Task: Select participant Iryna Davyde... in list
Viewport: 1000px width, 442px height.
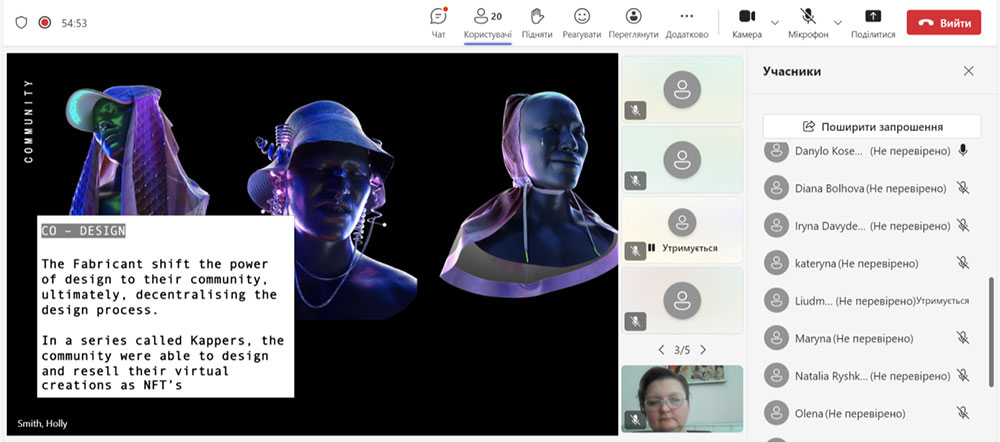Action: [x=867, y=226]
